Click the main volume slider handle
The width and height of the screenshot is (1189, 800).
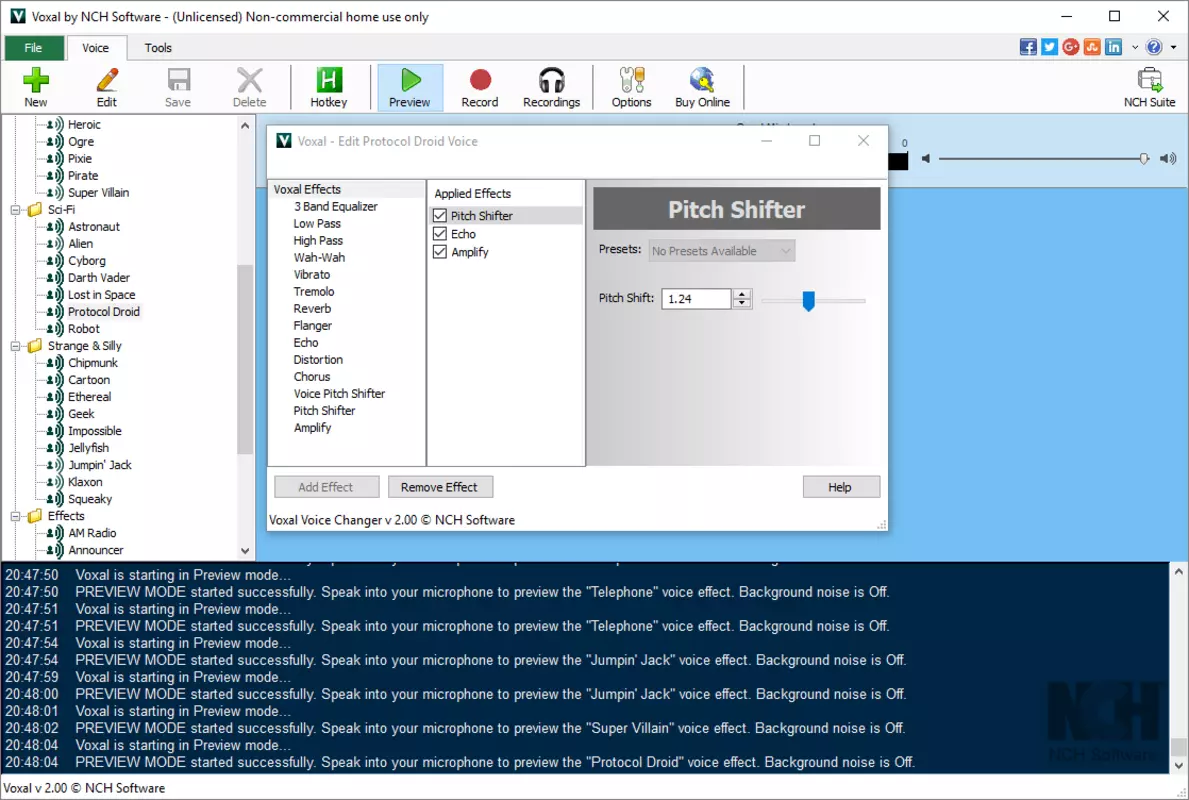[1144, 158]
